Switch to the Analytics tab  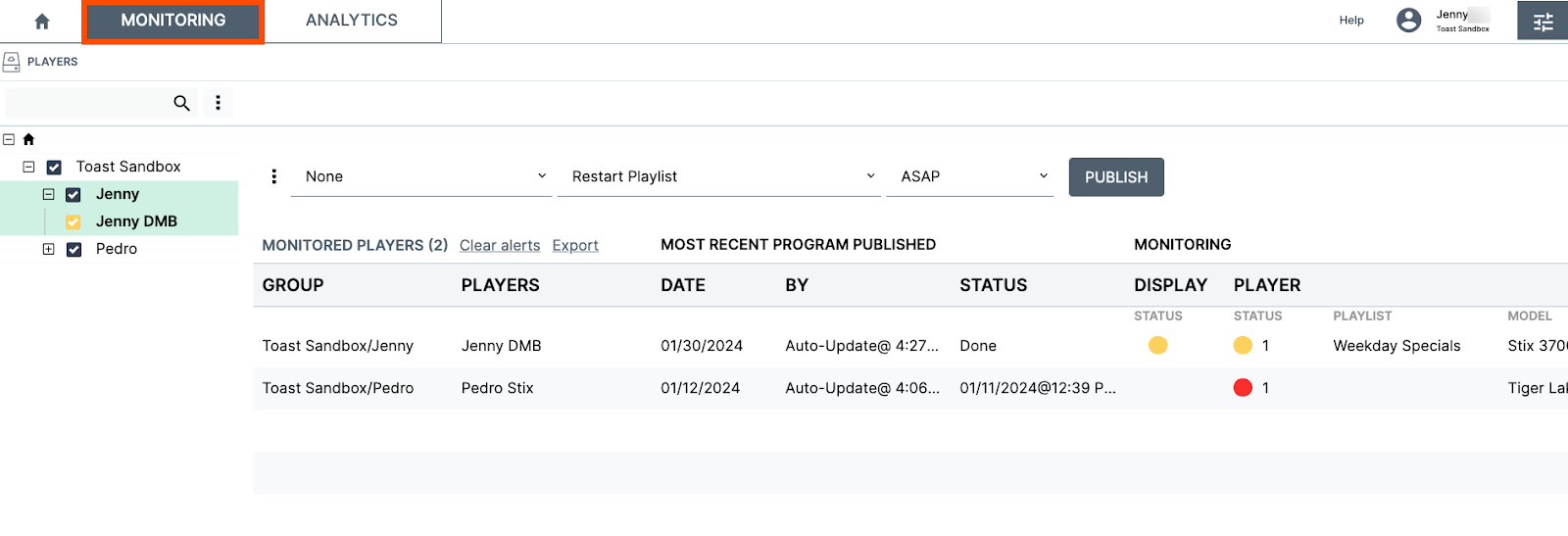click(x=352, y=21)
